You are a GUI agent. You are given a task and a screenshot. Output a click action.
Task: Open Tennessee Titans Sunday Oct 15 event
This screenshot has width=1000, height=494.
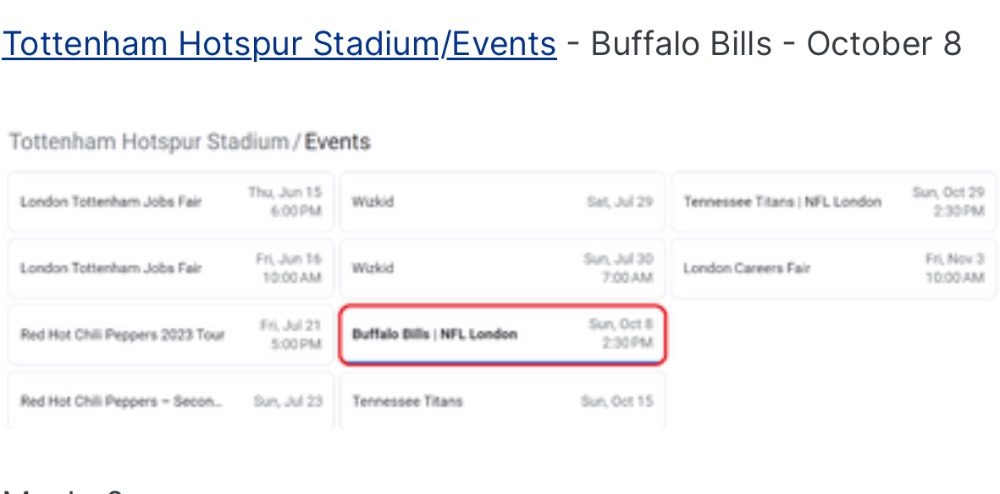[503, 401]
